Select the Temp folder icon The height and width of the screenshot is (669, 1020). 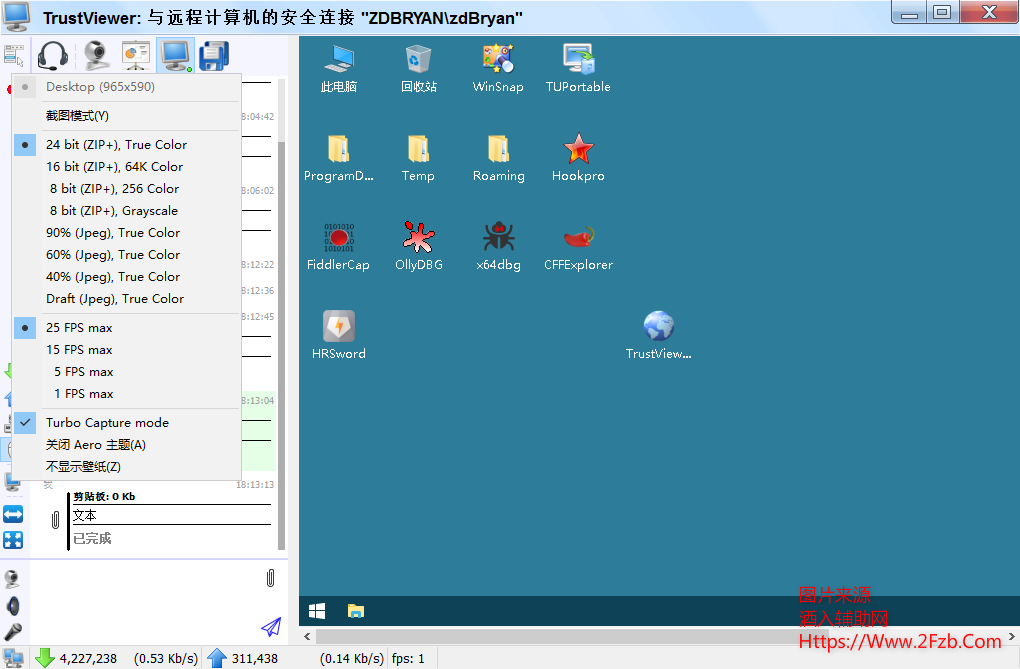(x=418, y=157)
